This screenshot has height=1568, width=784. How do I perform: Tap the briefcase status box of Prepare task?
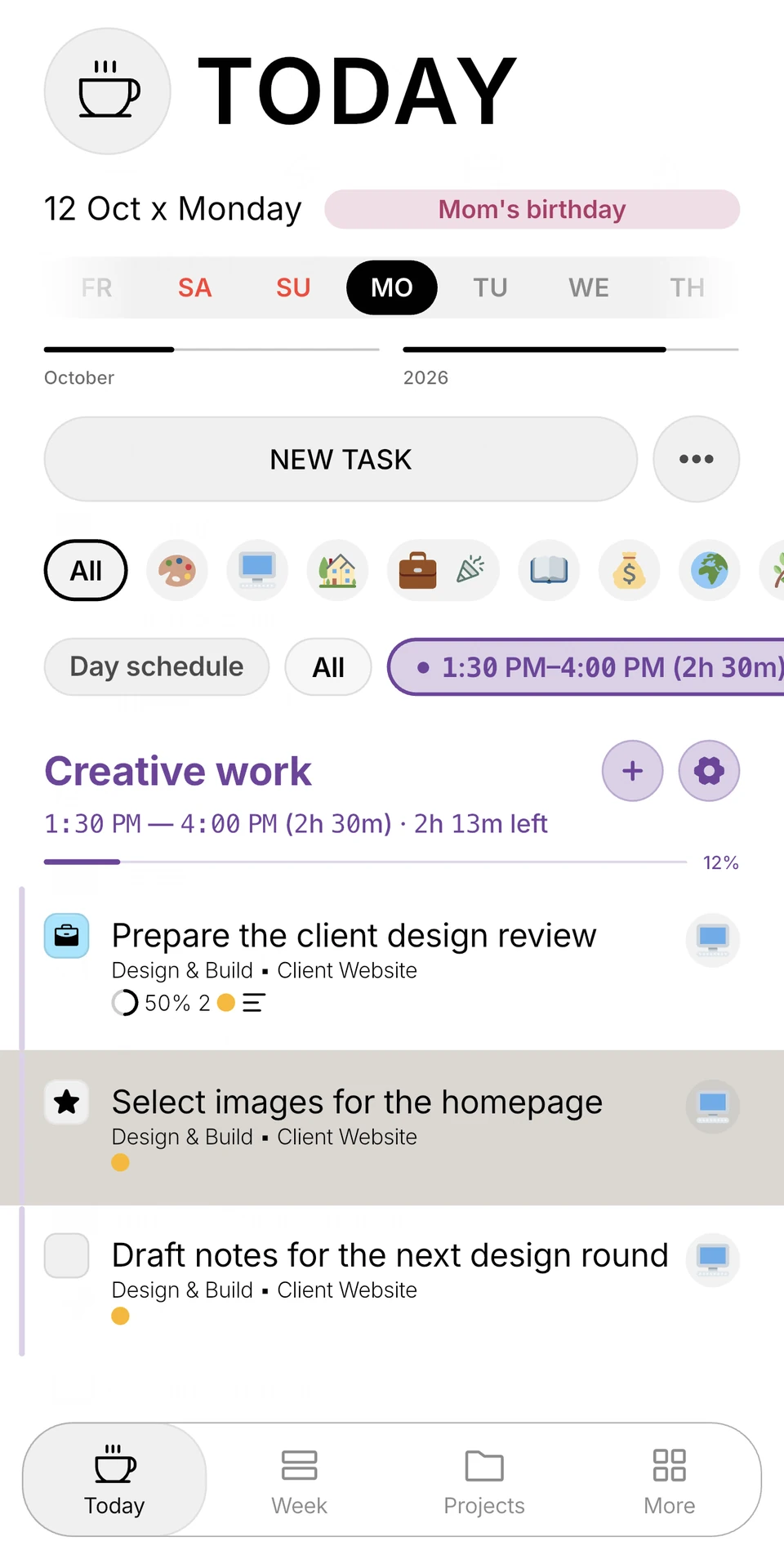(67, 936)
